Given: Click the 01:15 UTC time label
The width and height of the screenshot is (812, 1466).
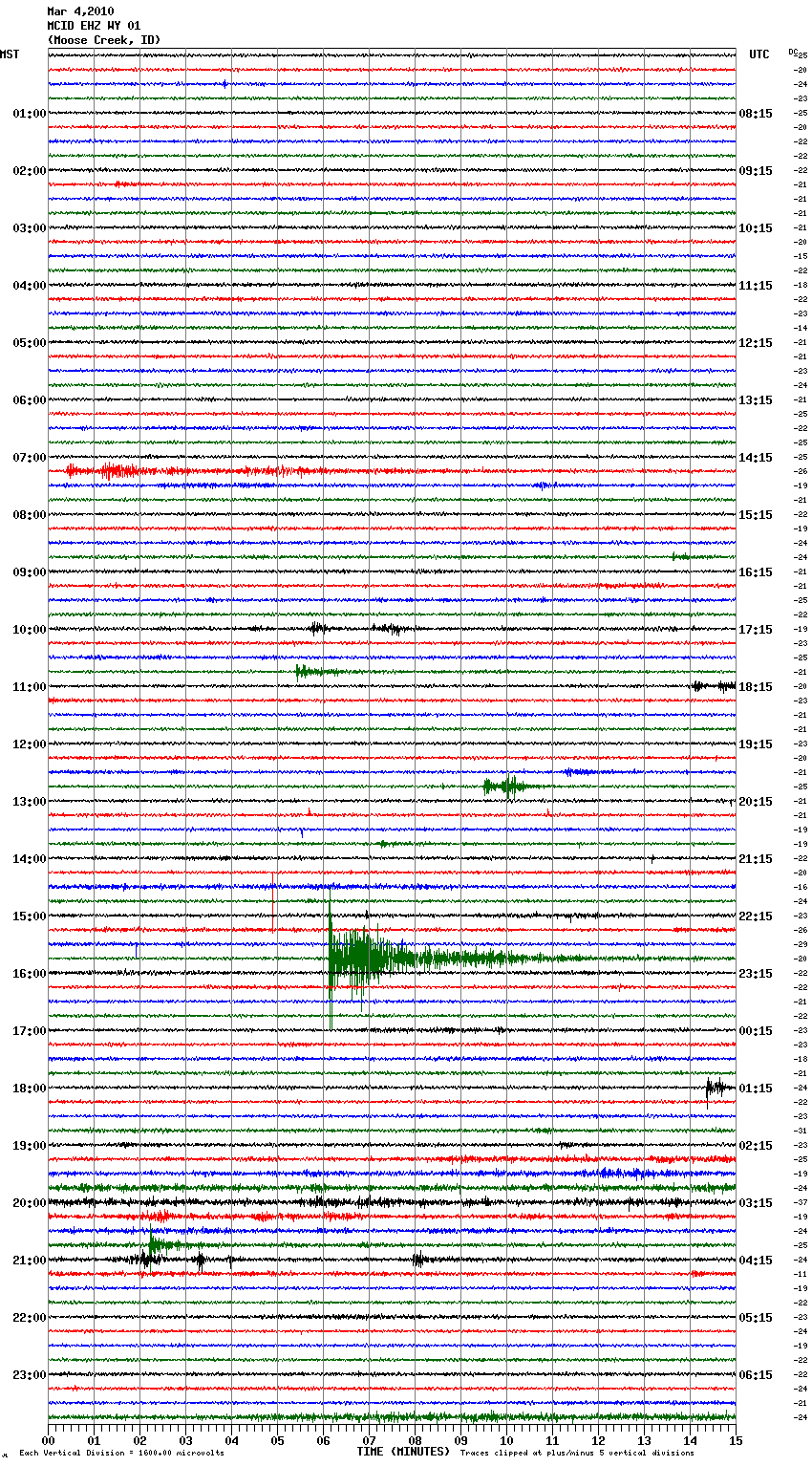Looking at the screenshot, I should (756, 1089).
